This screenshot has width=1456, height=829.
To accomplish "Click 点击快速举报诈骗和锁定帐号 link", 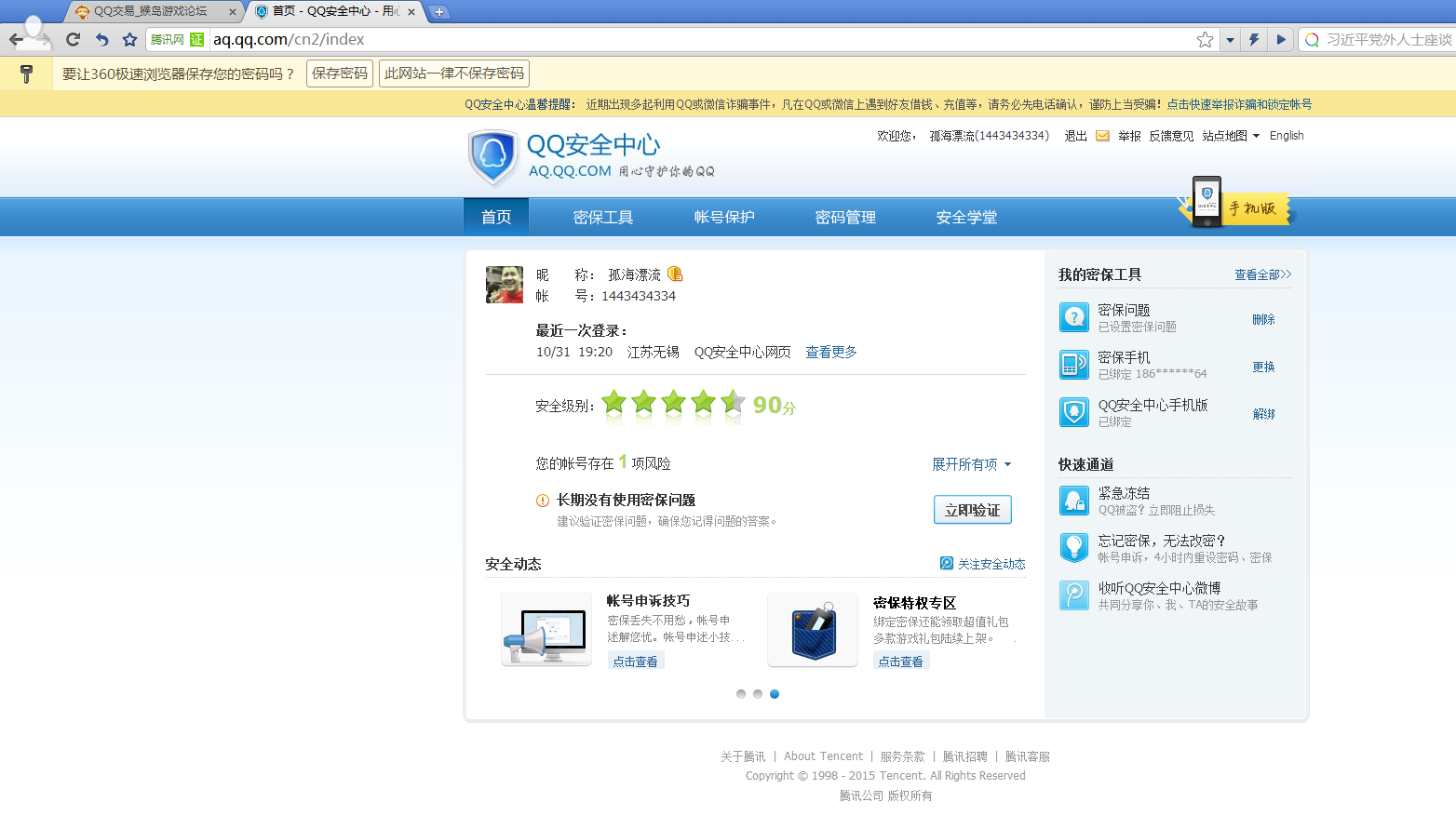I will (1239, 104).
